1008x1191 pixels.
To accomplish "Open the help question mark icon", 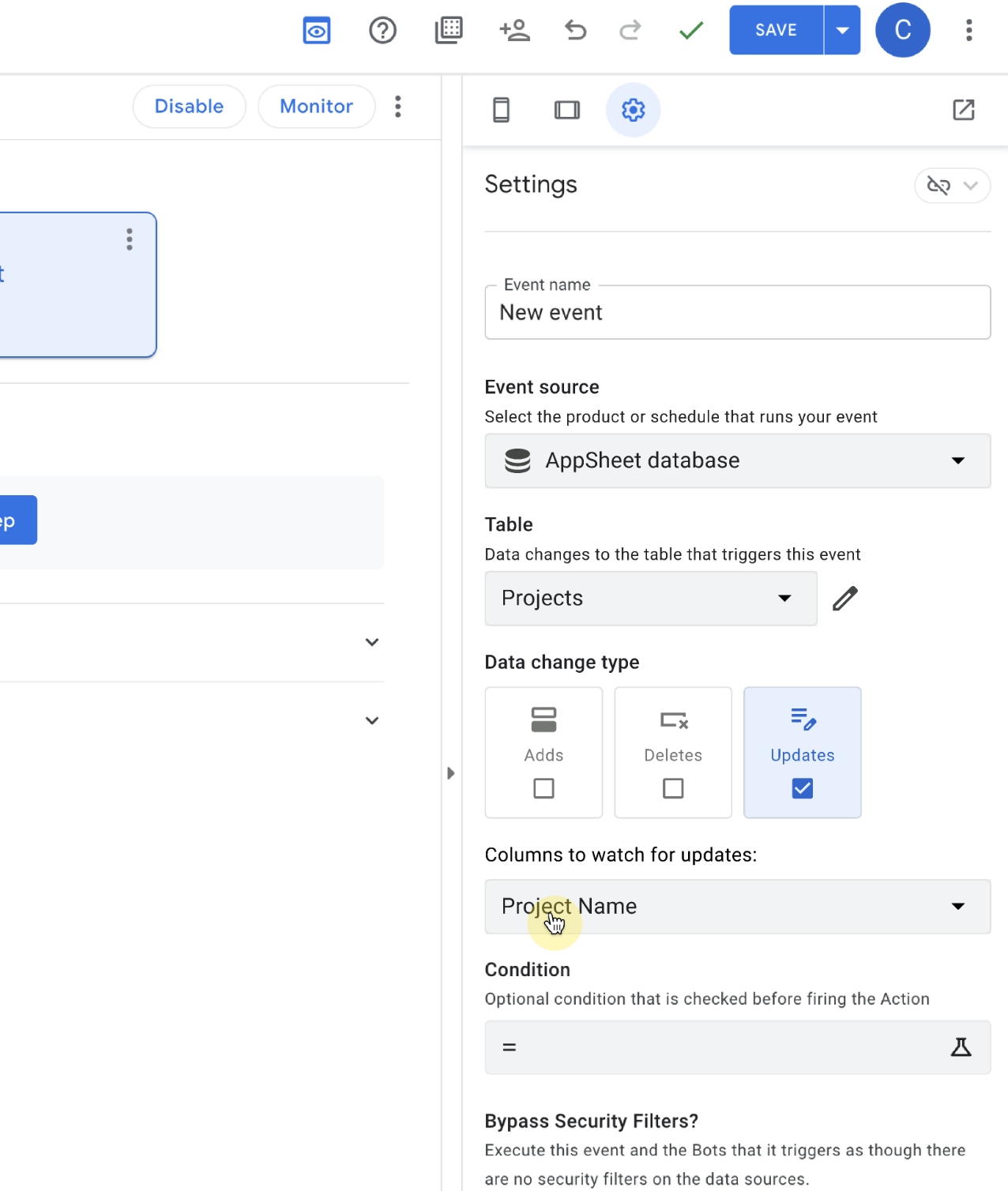I will coord(382,31).
